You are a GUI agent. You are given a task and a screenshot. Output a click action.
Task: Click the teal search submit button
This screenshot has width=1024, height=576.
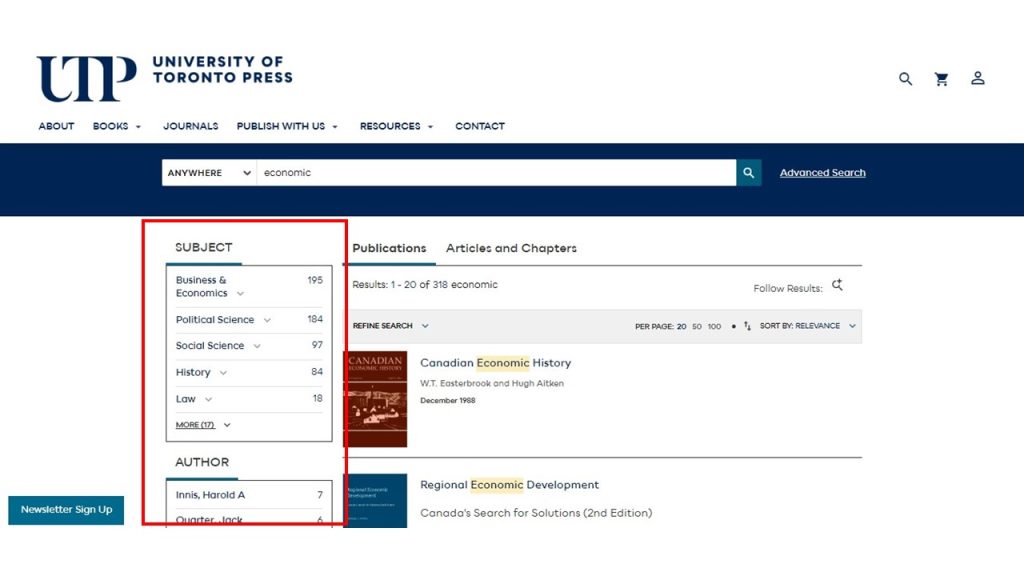click(x=748, y=172)
